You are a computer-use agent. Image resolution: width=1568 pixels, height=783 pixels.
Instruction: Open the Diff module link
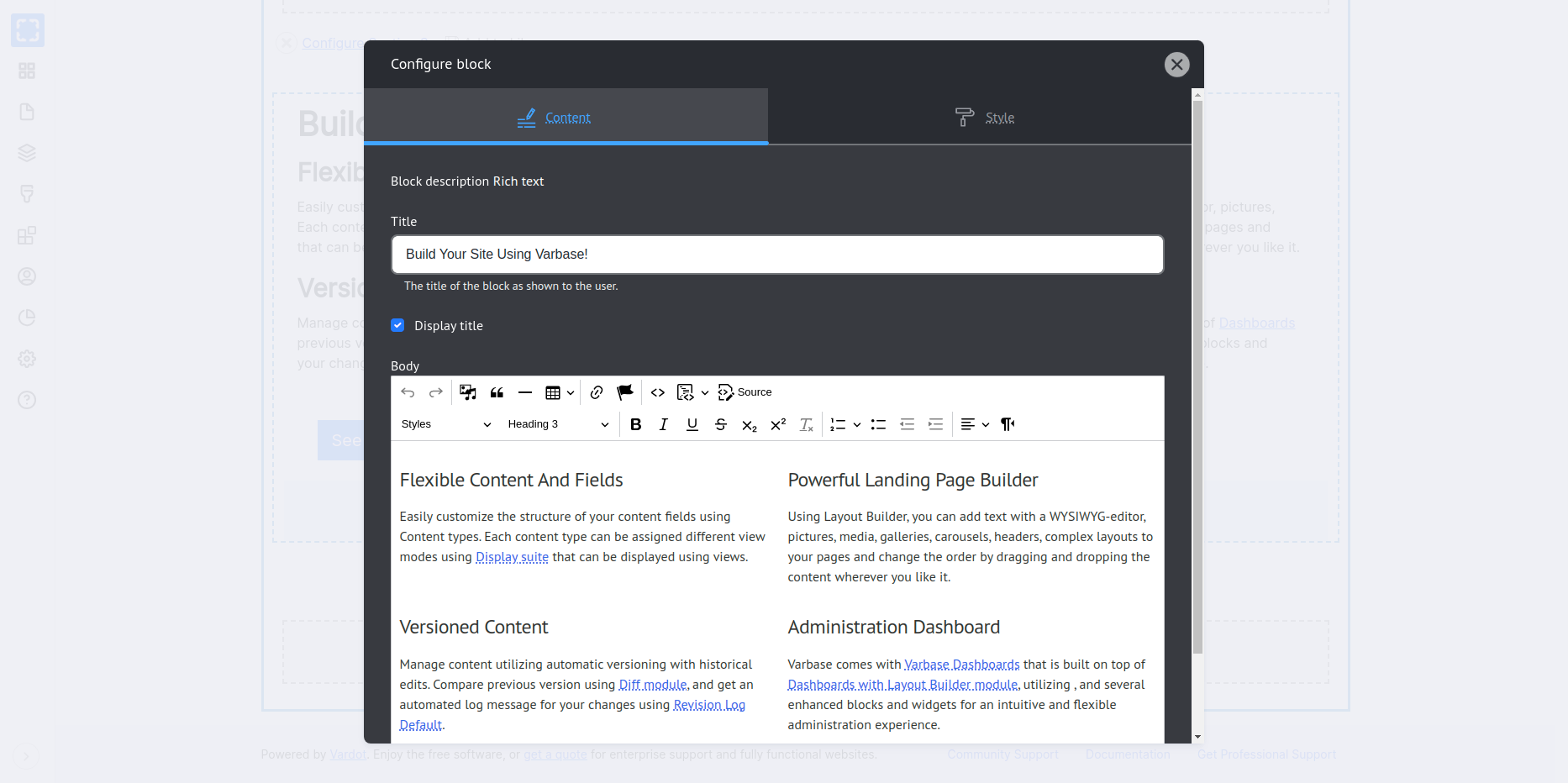[x=653, y=685]
